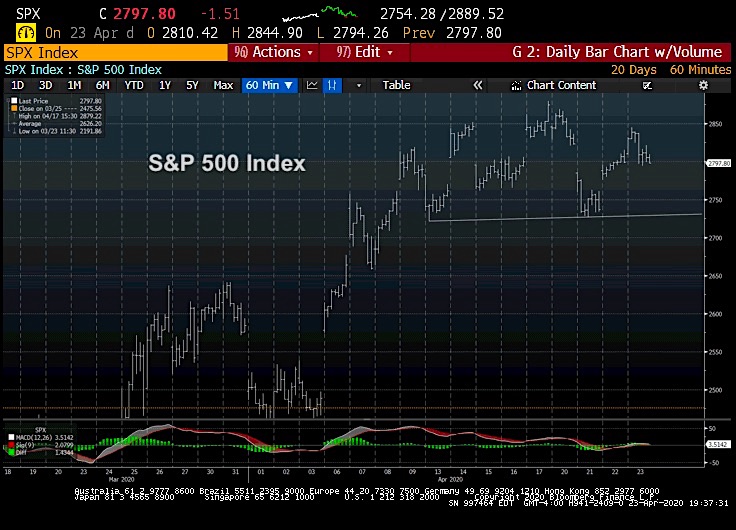Click the intraday sparkline mini chart

click(x=319, y=14)
